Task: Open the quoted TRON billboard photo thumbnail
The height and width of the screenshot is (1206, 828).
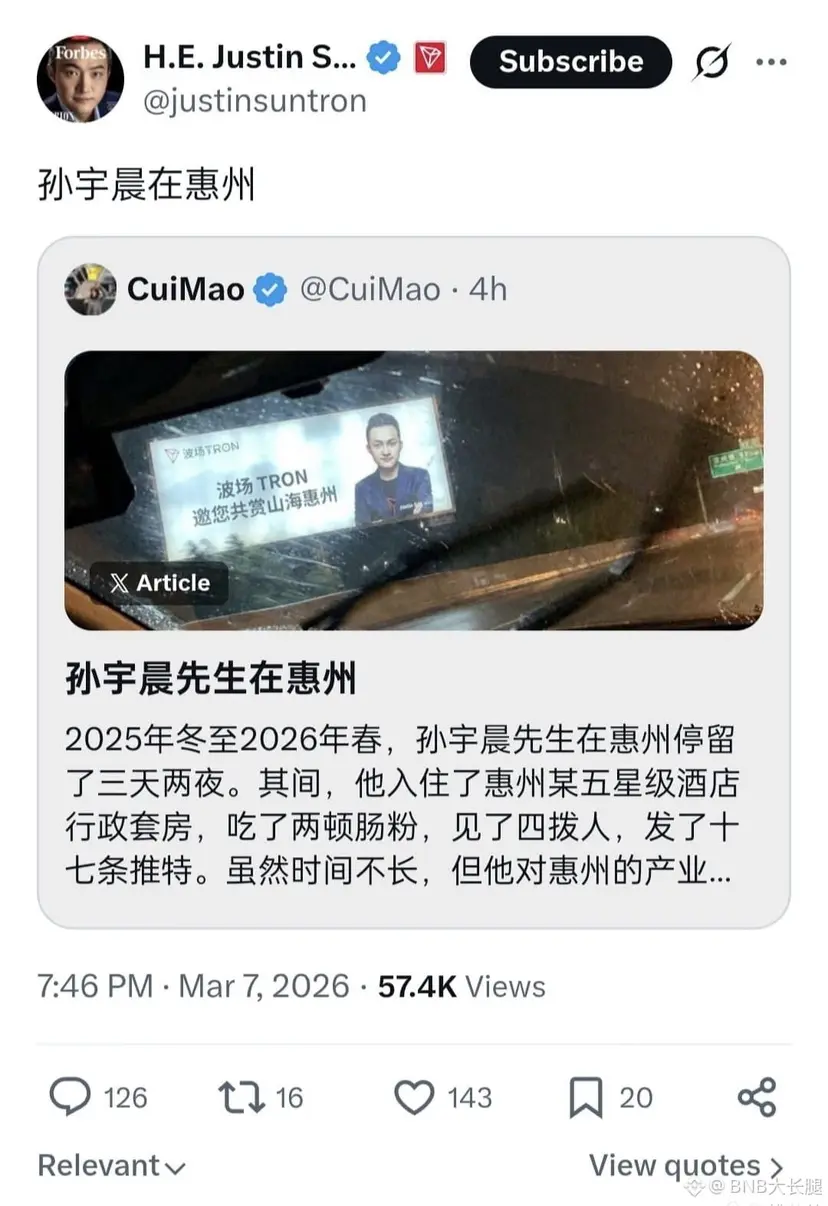Action: [413, 490]
